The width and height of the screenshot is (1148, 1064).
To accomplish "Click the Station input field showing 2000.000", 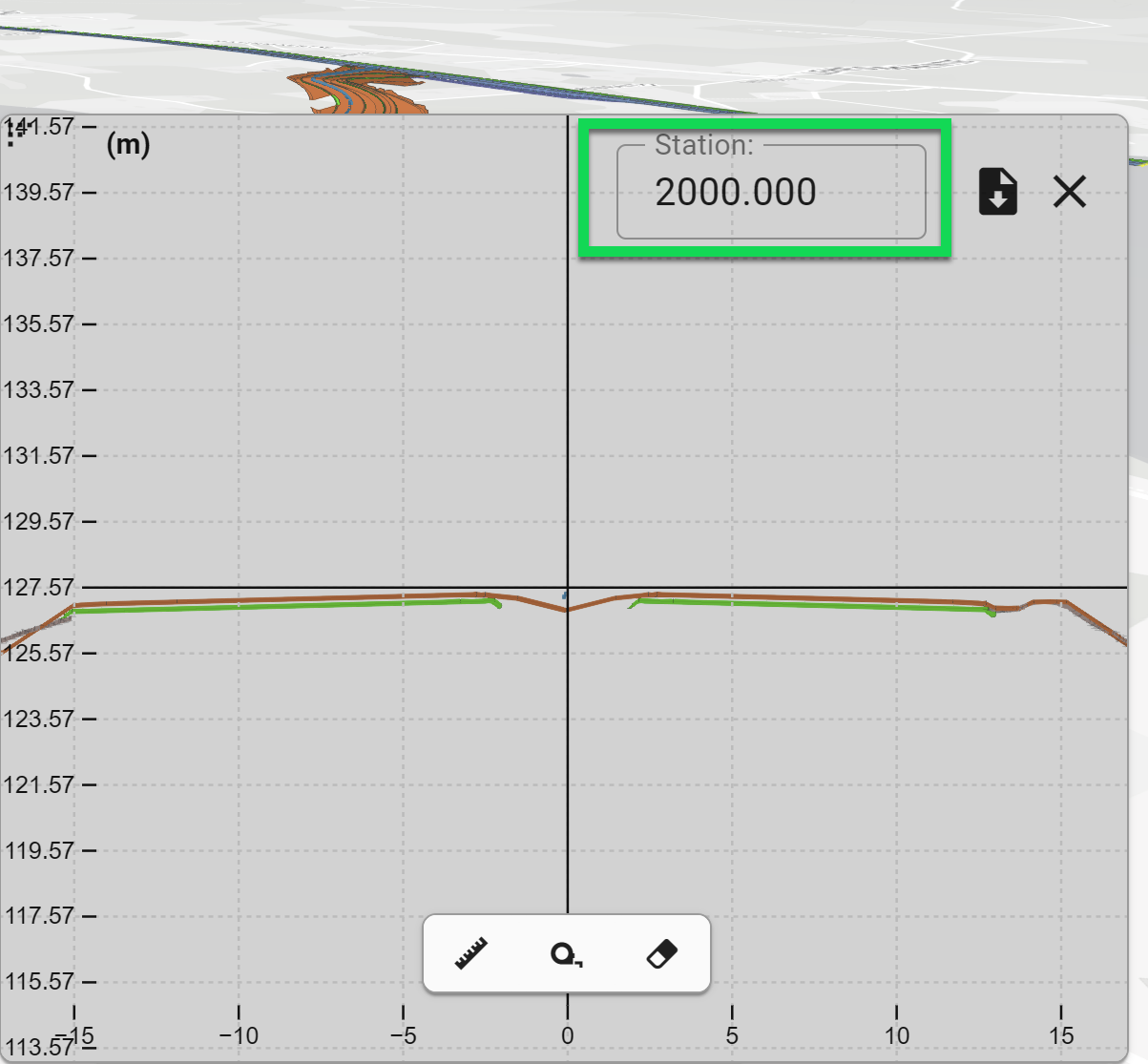I will pos(771,192).
